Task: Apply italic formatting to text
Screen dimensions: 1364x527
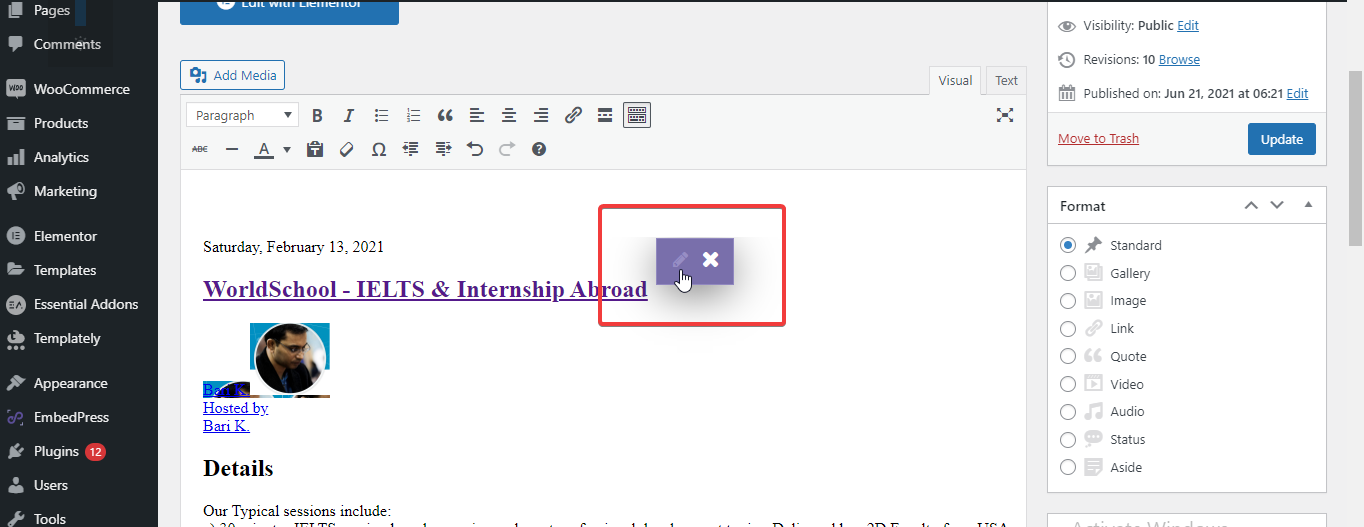Action: (349, 115)
